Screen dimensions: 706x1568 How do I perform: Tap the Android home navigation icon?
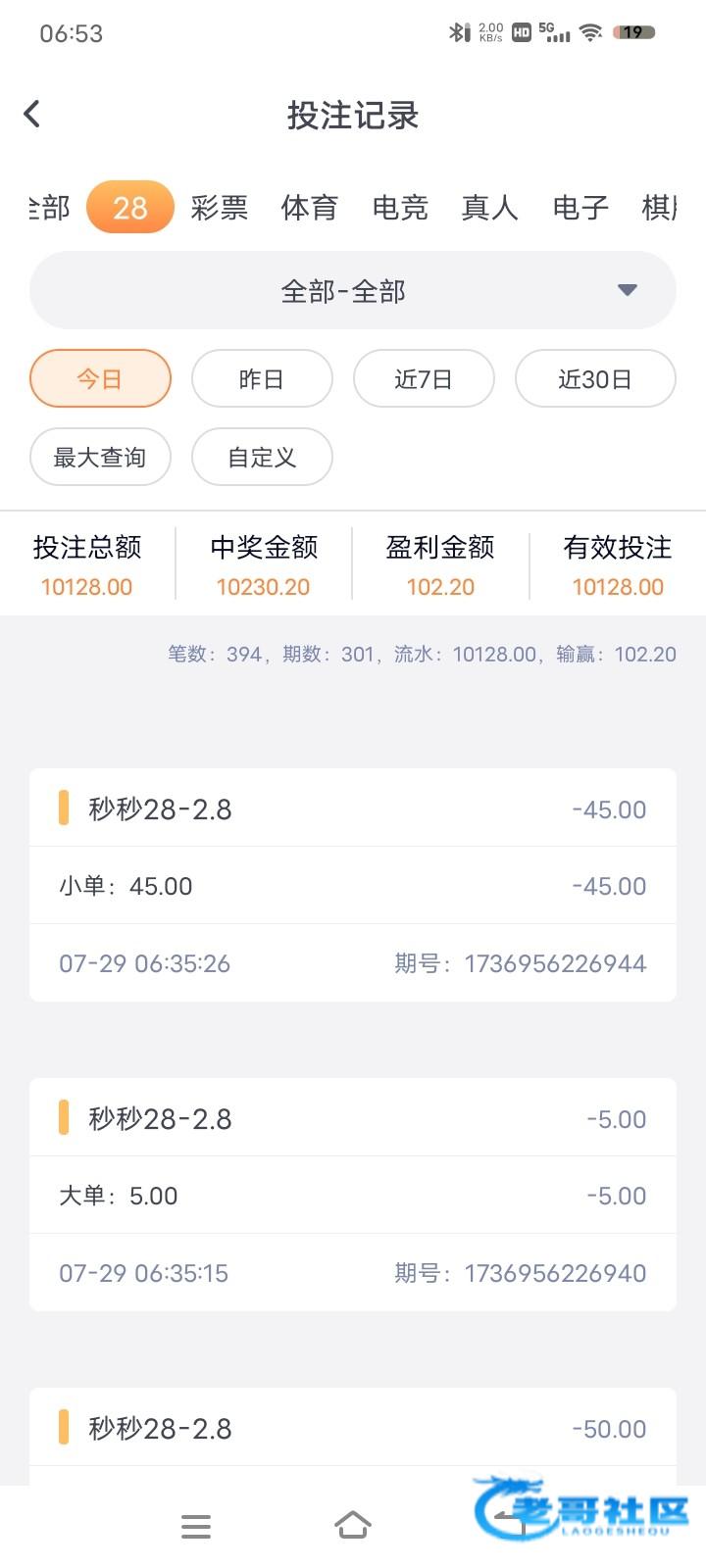pyautogui.click(x=353, y=1525)
